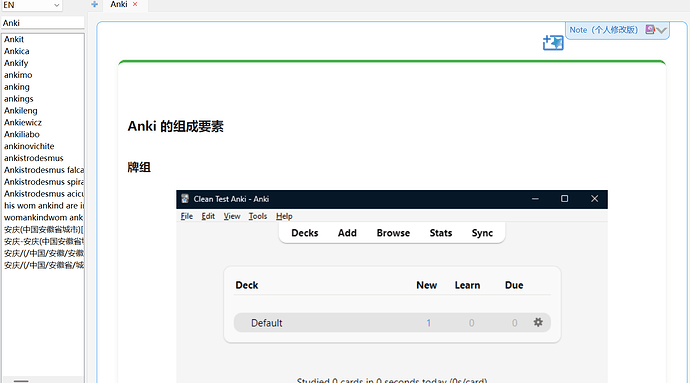Select Ankiliabo in the word list

[x=22, y=134]
